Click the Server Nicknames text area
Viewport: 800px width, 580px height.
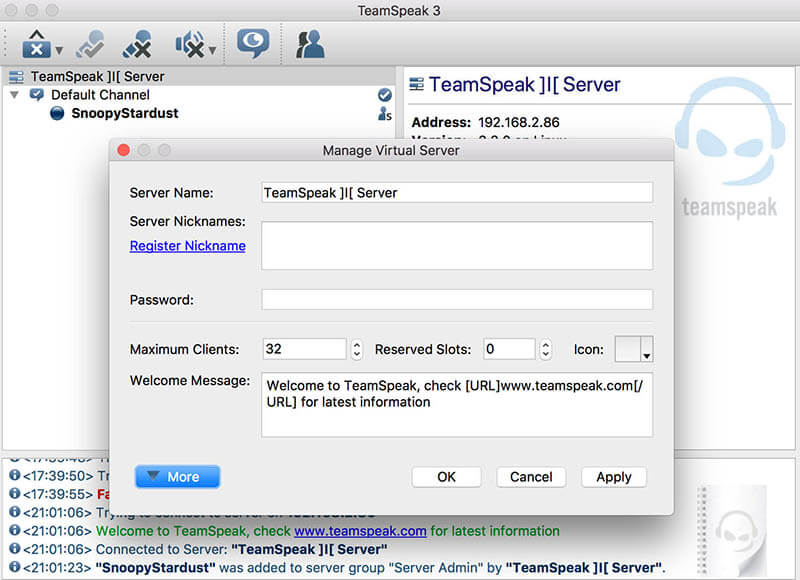pyautogui.click(x=457, y=245)
